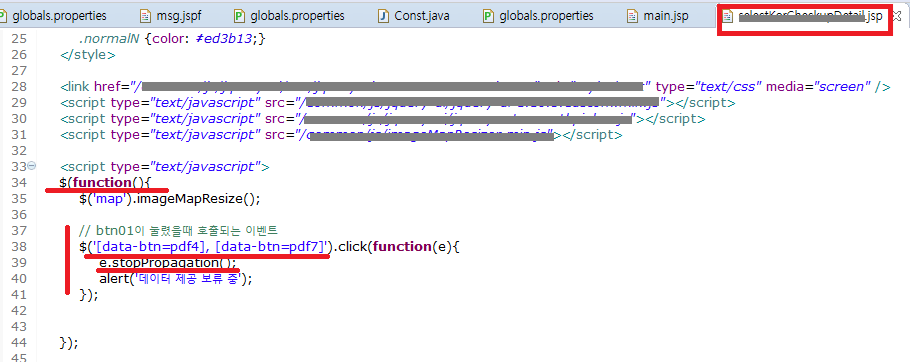Click line number 42 in the gutter
The width and height of the screenshot is (910, 362).
click(19, 310)
